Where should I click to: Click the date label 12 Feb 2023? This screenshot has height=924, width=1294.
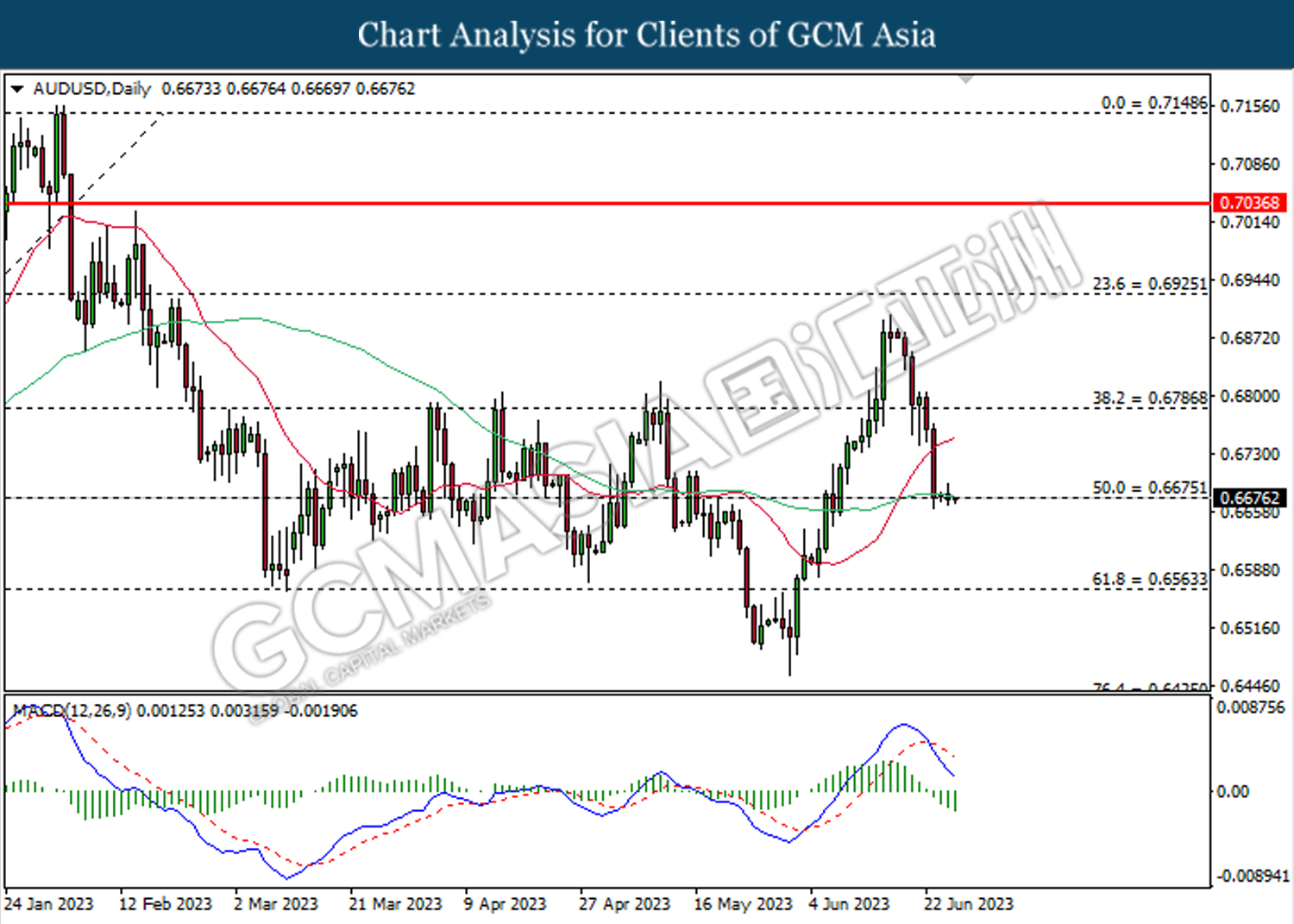[x=165, y=903]
